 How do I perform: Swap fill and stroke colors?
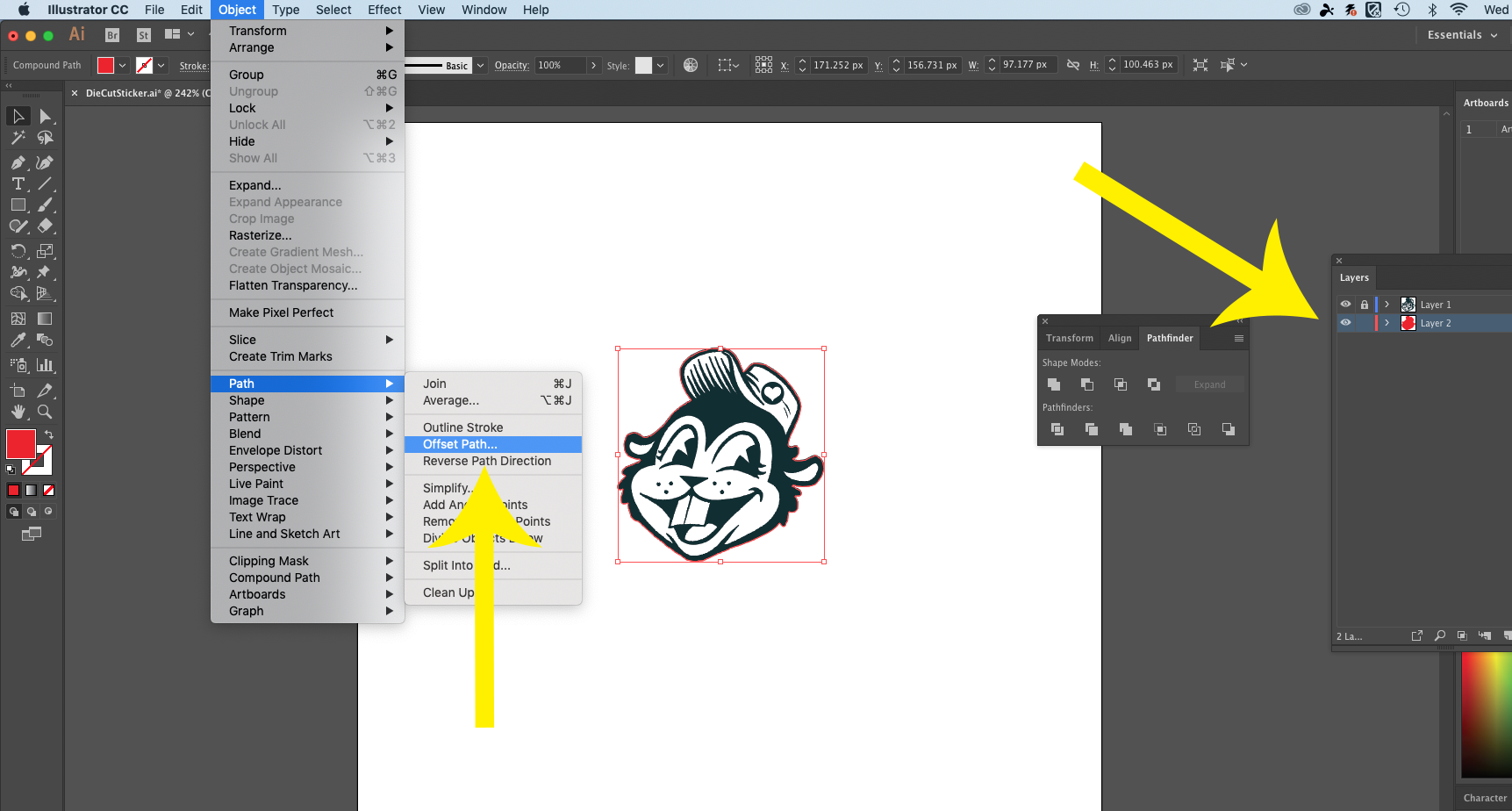coord(49,434)
